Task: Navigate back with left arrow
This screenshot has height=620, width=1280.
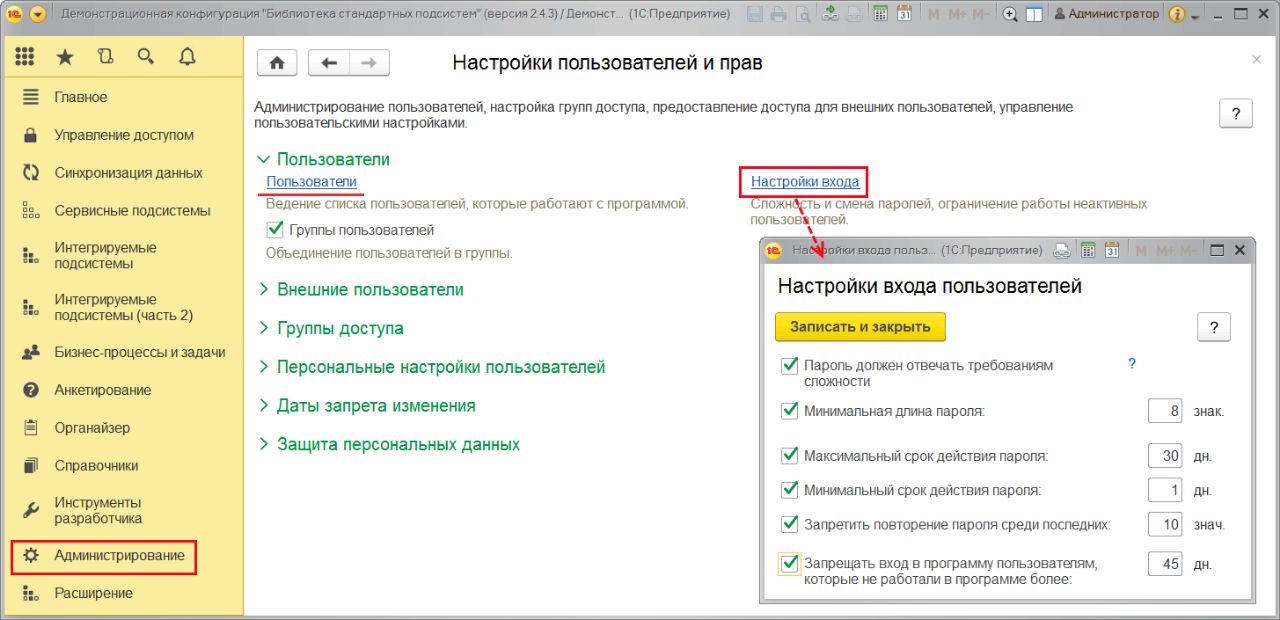Action: (329, 63)
